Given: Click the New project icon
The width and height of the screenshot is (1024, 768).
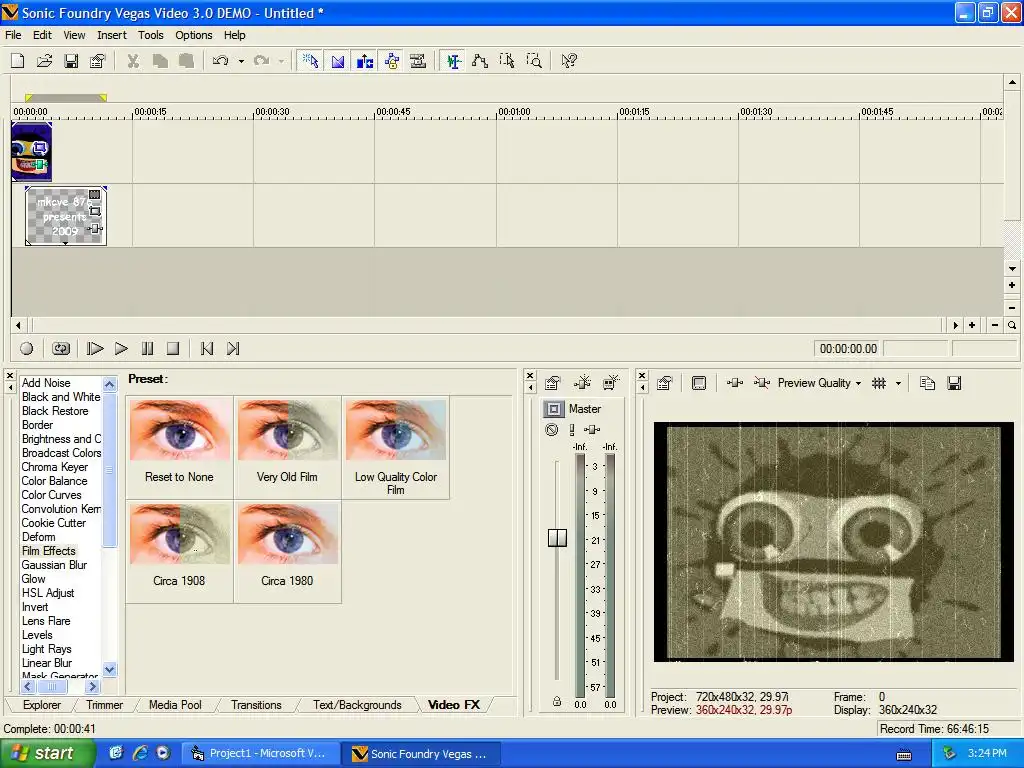Looking at the screenshot, I should pos(18,61).
